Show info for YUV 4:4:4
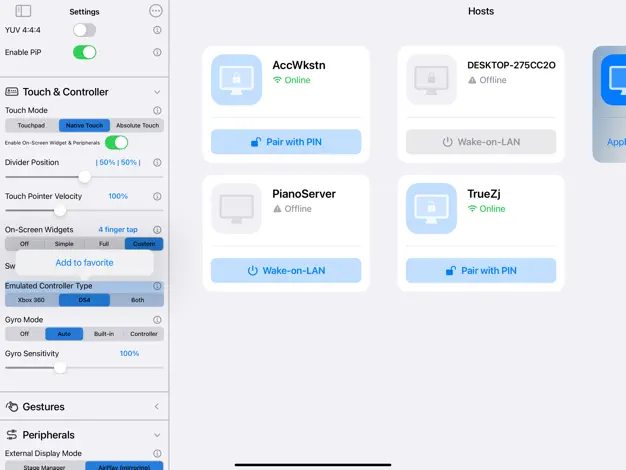 tap(157, 30)
